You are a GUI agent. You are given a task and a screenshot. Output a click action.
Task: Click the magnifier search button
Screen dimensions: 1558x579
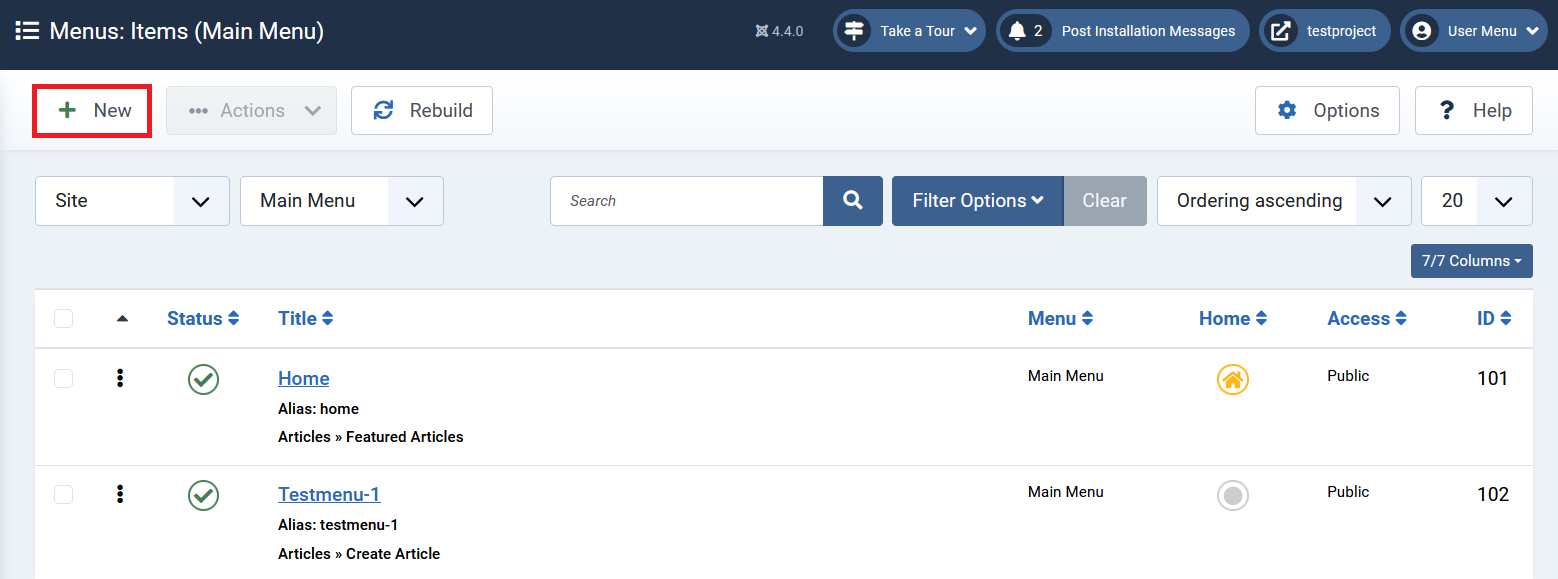(x=853, y=201)
